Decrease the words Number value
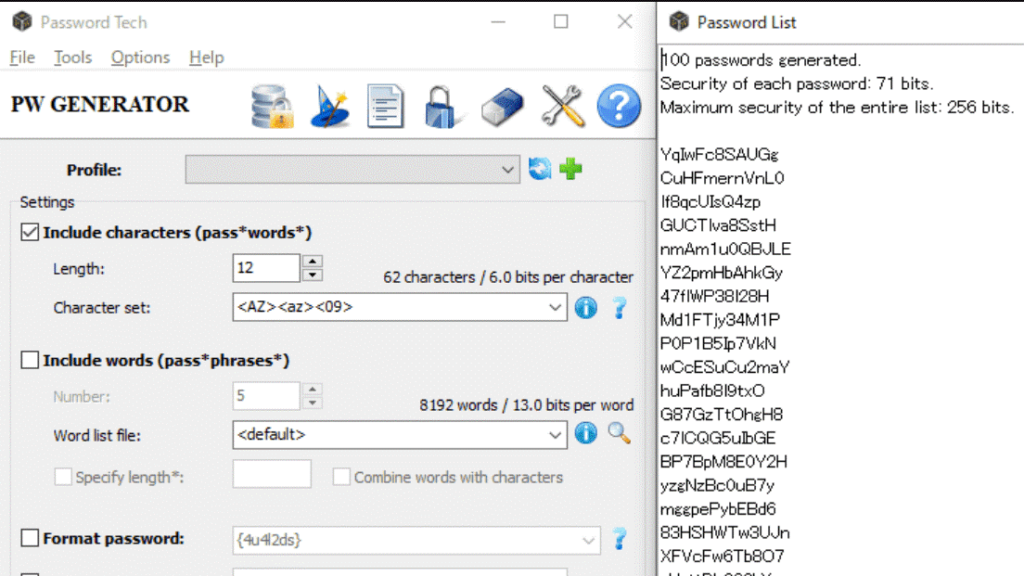Screen dimensions: 1024x576 [x=312, y=403]
